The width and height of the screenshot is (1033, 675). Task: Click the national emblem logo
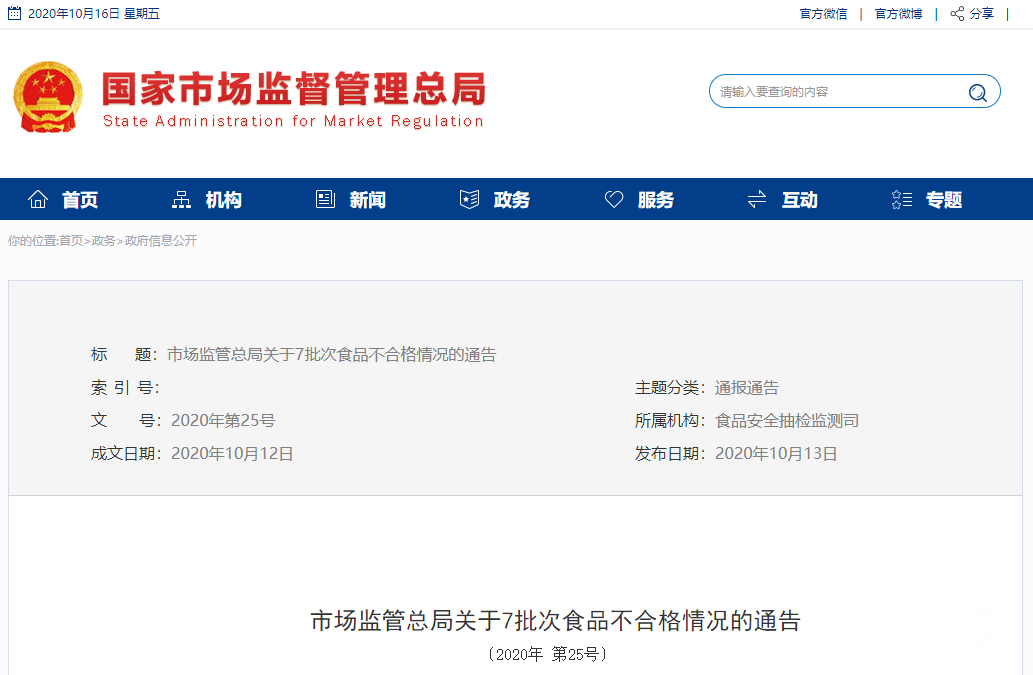click(48, 97)
